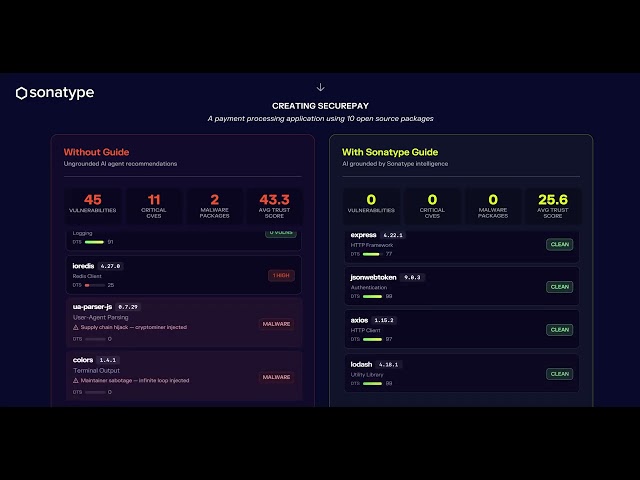Click the Maintainer sabotage warning text
The width and height of the screenshot is (640, 480).
(x=135, y=380)
